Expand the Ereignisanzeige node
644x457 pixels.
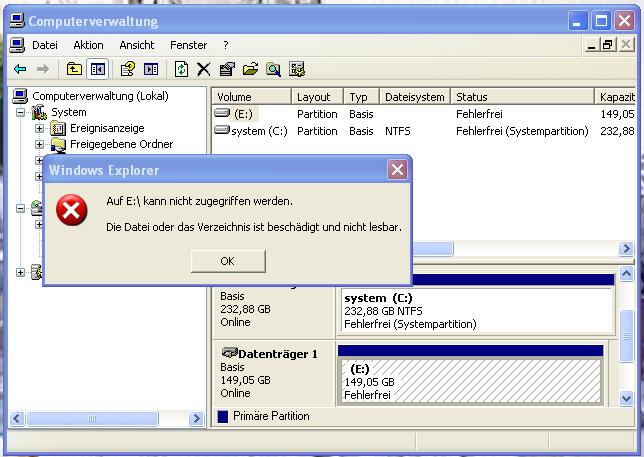click(x=39, y=129)
